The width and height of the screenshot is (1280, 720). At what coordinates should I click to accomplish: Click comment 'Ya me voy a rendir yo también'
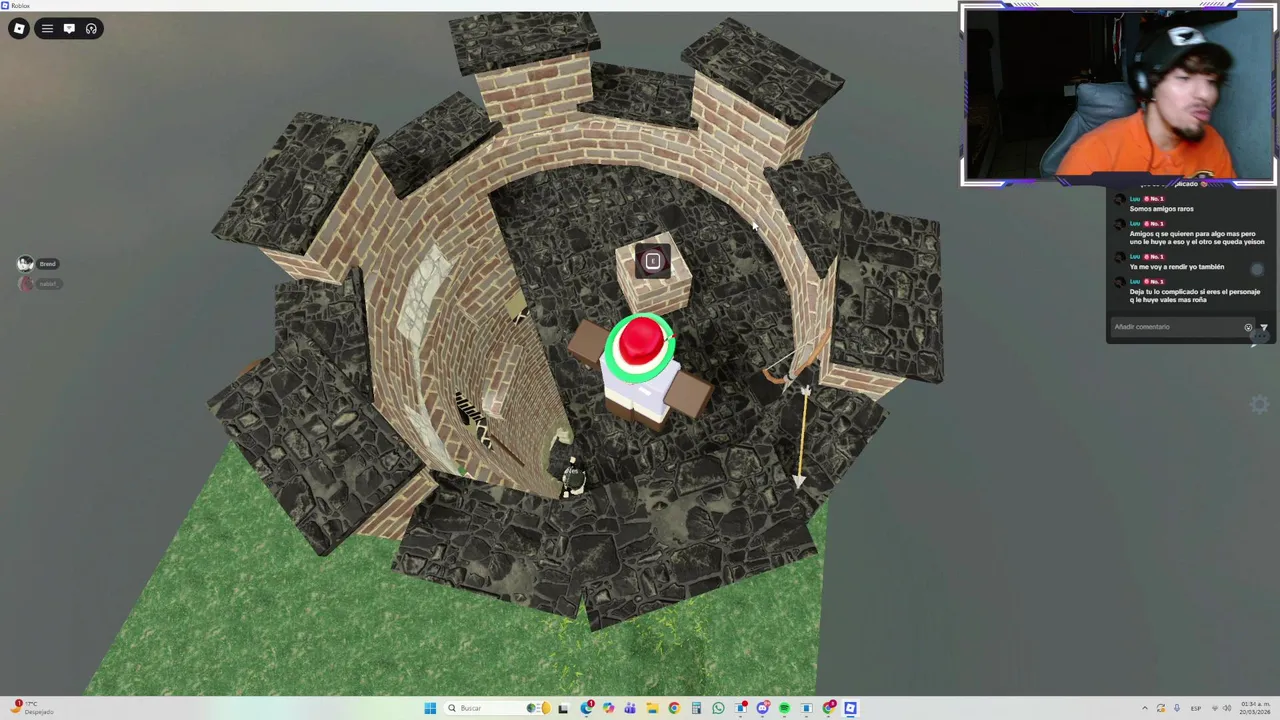pos(1177,267)
